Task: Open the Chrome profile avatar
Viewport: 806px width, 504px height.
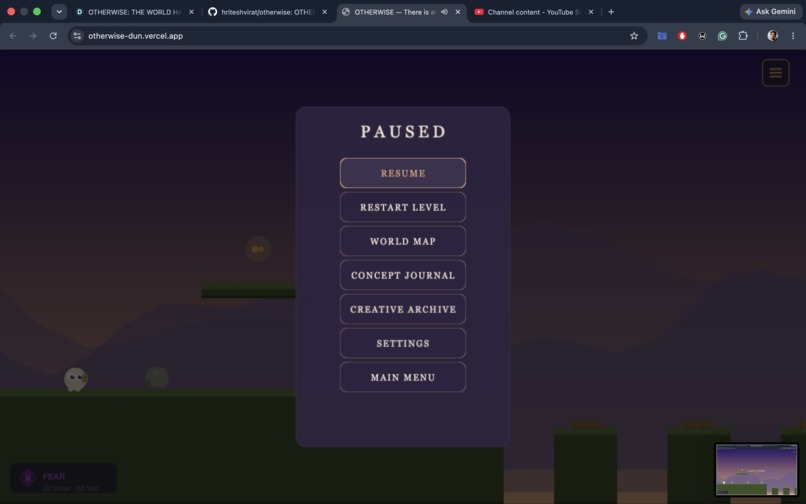Action: point(772,35)
